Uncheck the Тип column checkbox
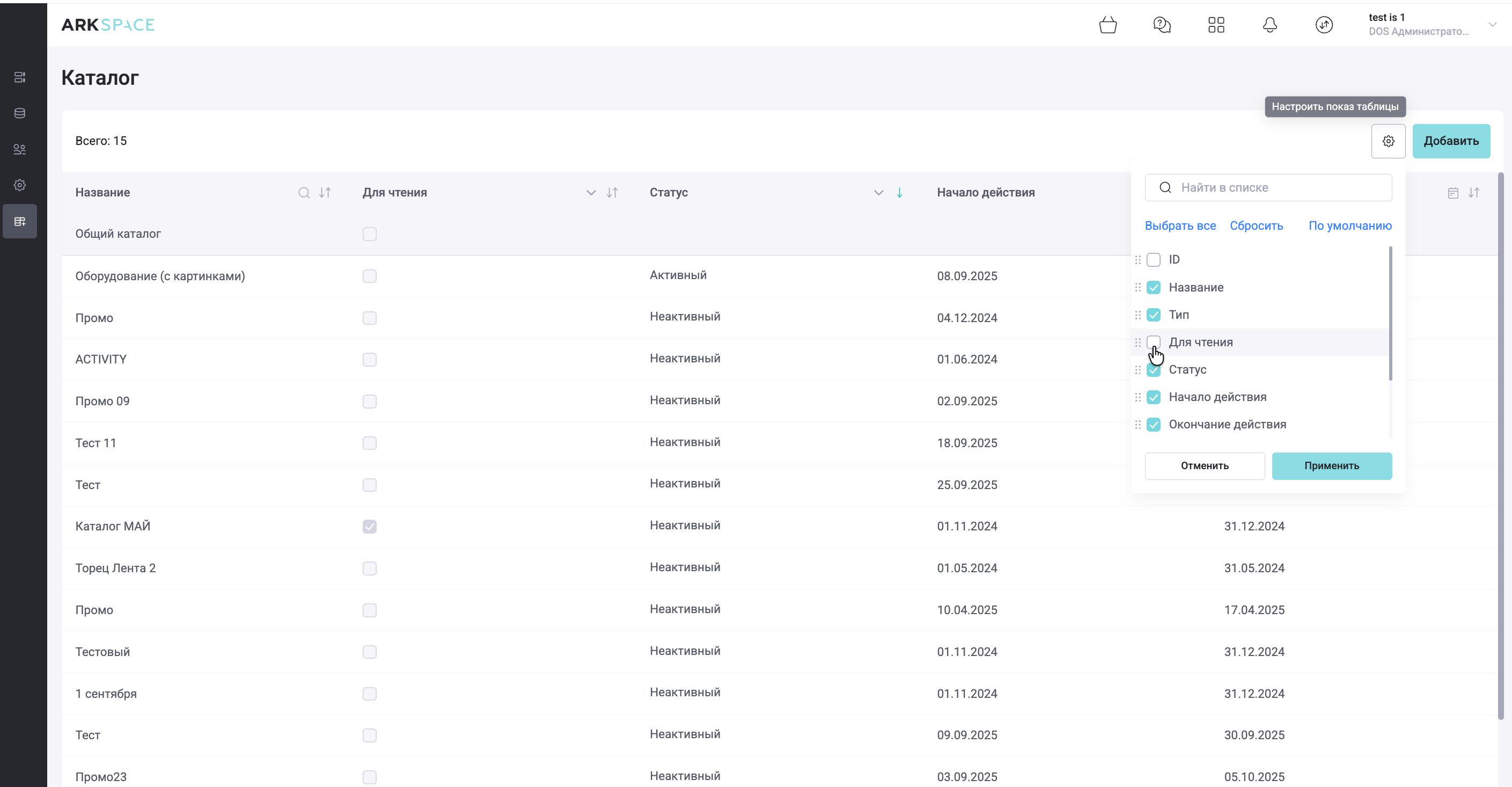The width and height of the screenshot is (1512, 787). click(1154, 315)
